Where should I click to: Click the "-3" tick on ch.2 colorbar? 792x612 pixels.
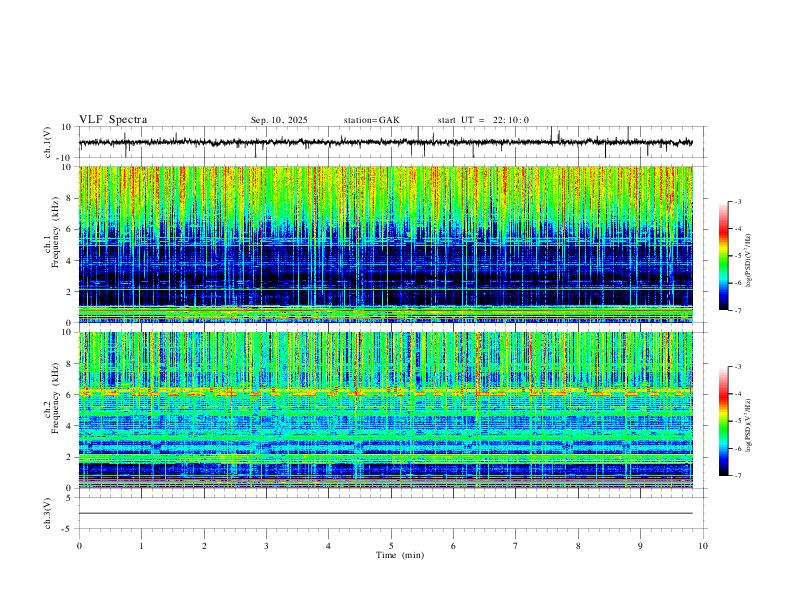pos(738,367)
